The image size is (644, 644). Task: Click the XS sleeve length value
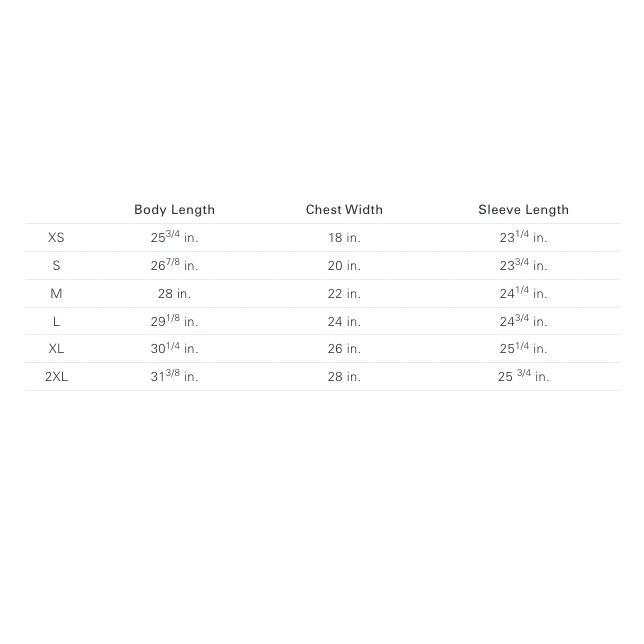click(523, 238)
